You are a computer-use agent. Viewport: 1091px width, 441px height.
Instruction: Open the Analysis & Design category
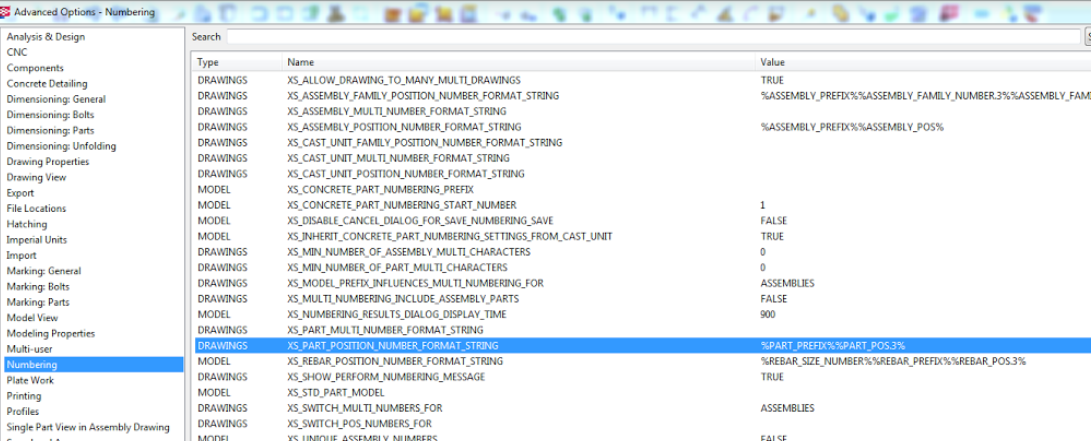(x=46, y=37)
